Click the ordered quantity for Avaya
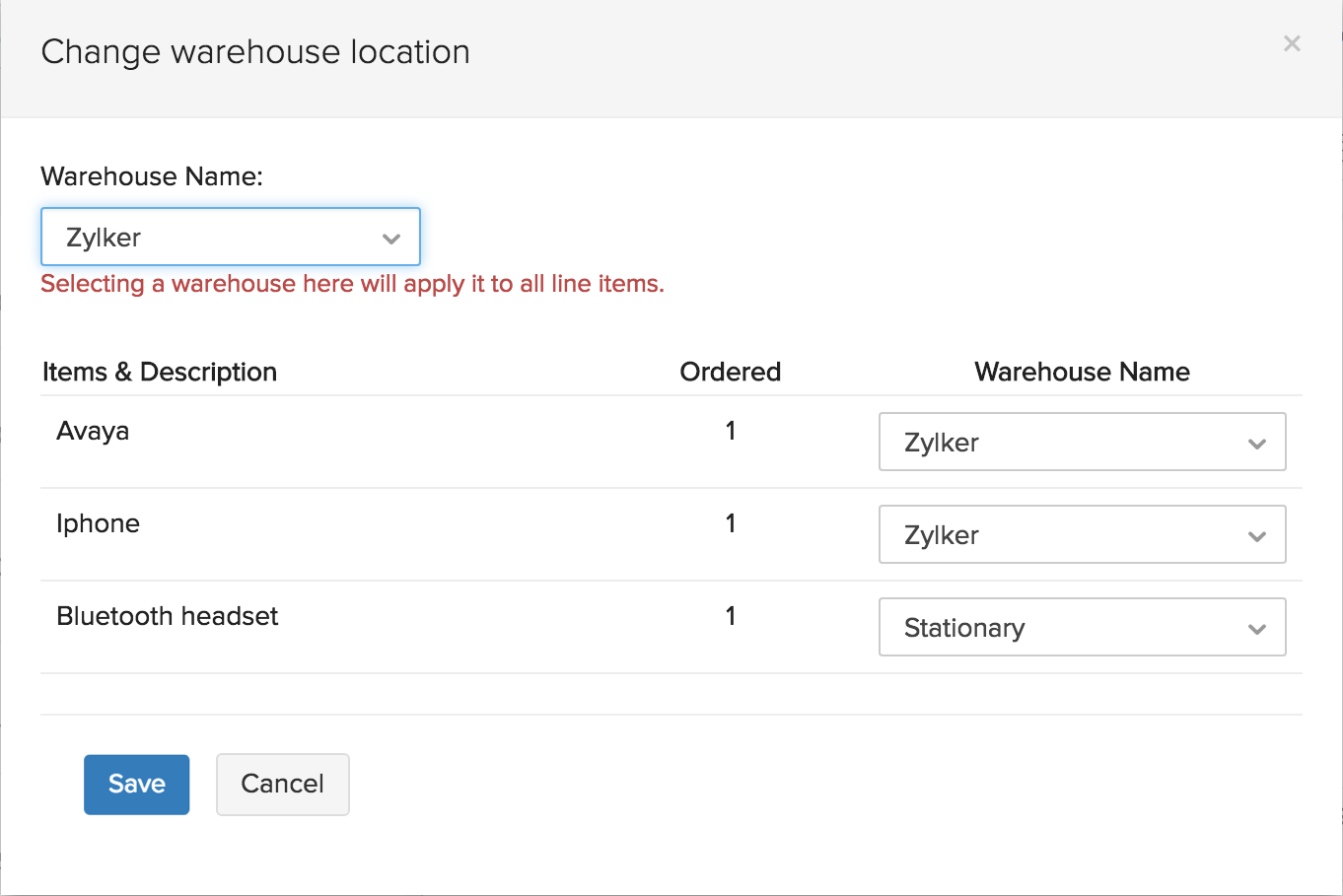The width and height of the screenshot is (1343, 896). click(730, 431)
